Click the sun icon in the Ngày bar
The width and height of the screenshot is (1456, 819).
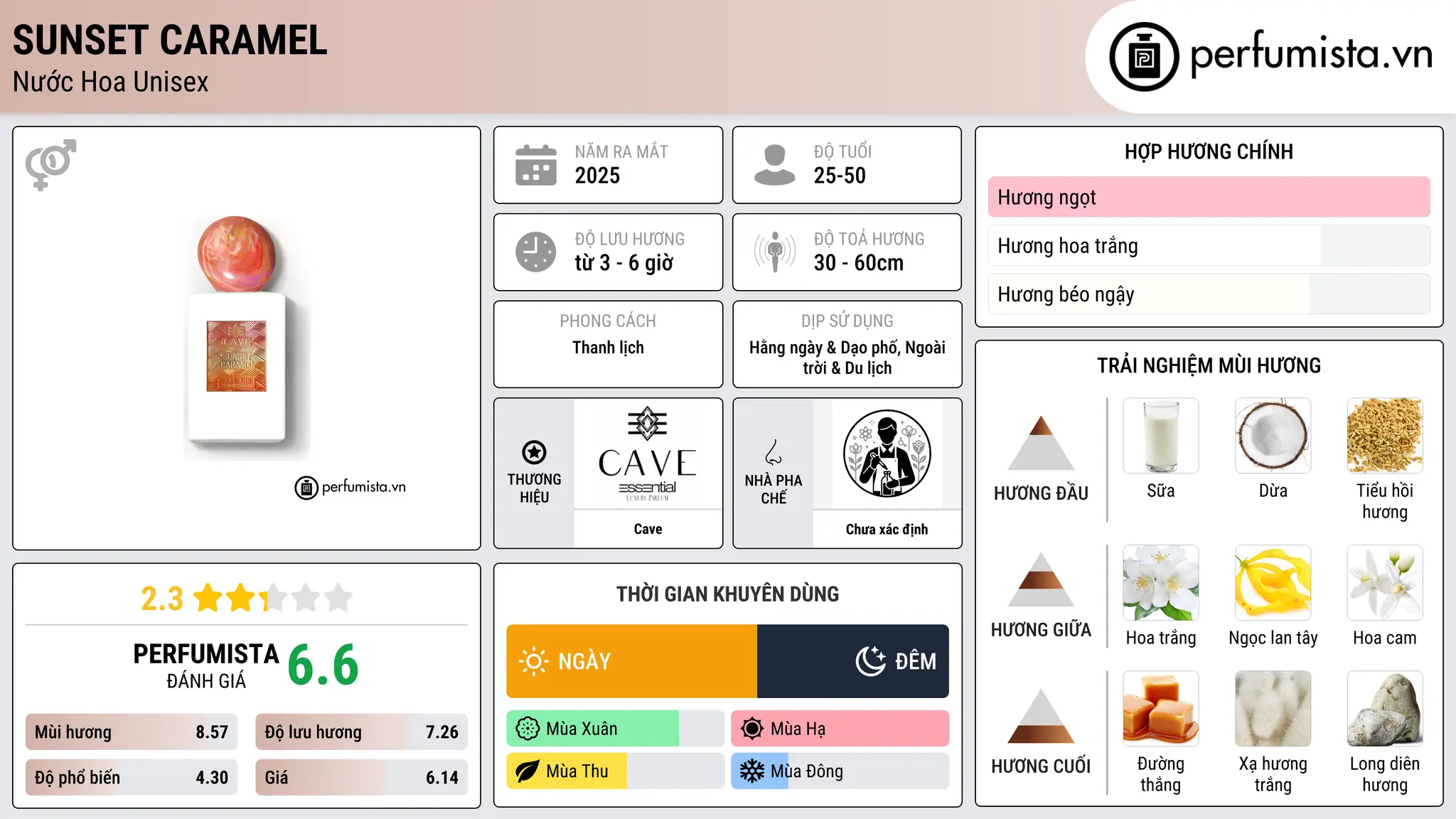(x=533, y=661)
